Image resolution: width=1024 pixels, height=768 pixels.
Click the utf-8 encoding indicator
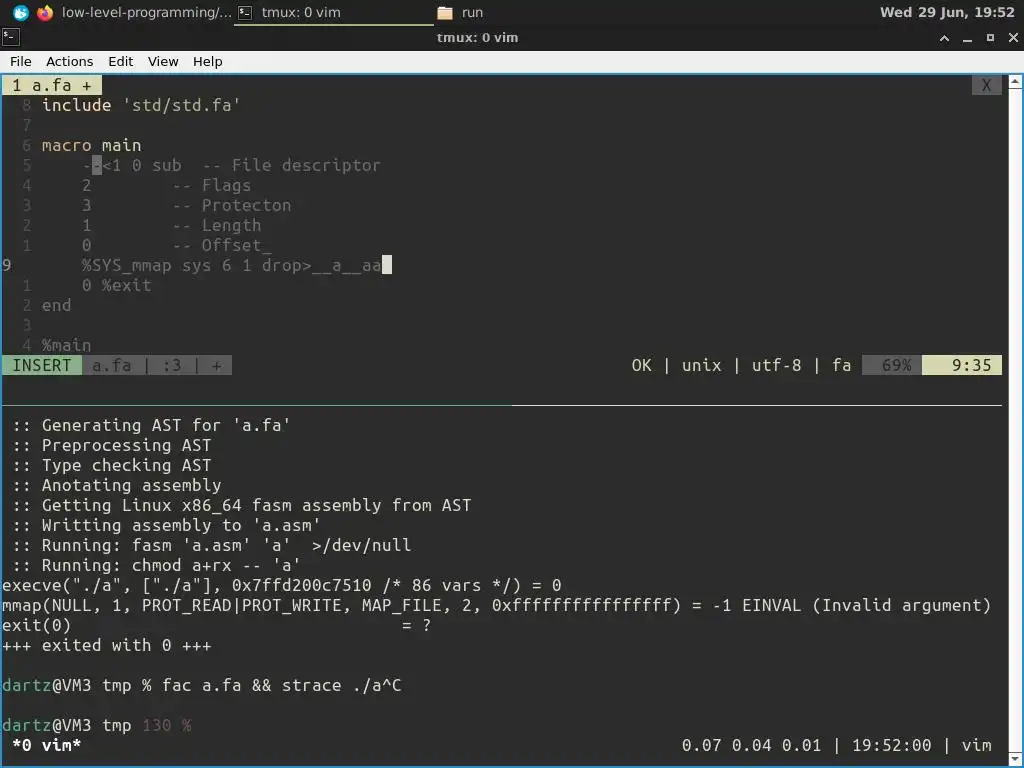click(x=776, y=366)
